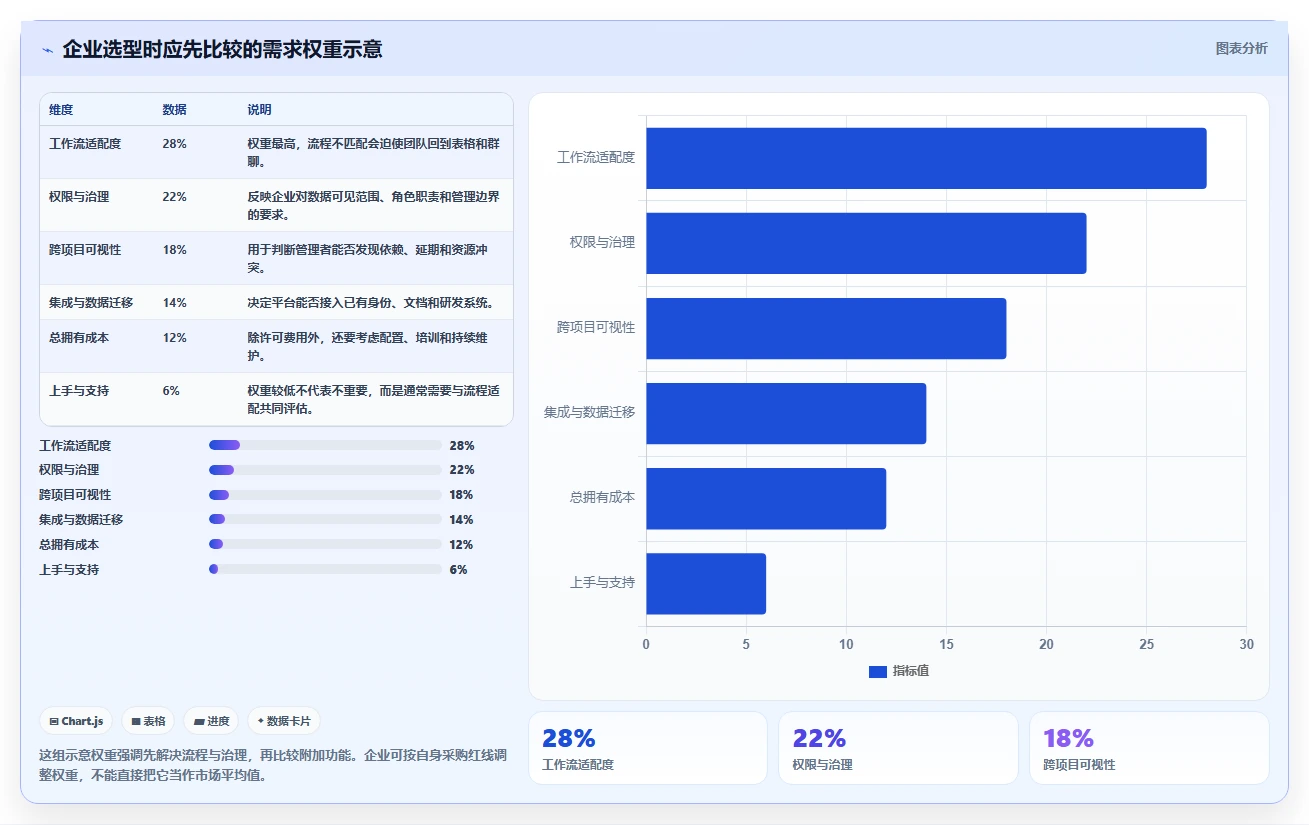Click the description starting 用于判断管理者

click(368, 259)
